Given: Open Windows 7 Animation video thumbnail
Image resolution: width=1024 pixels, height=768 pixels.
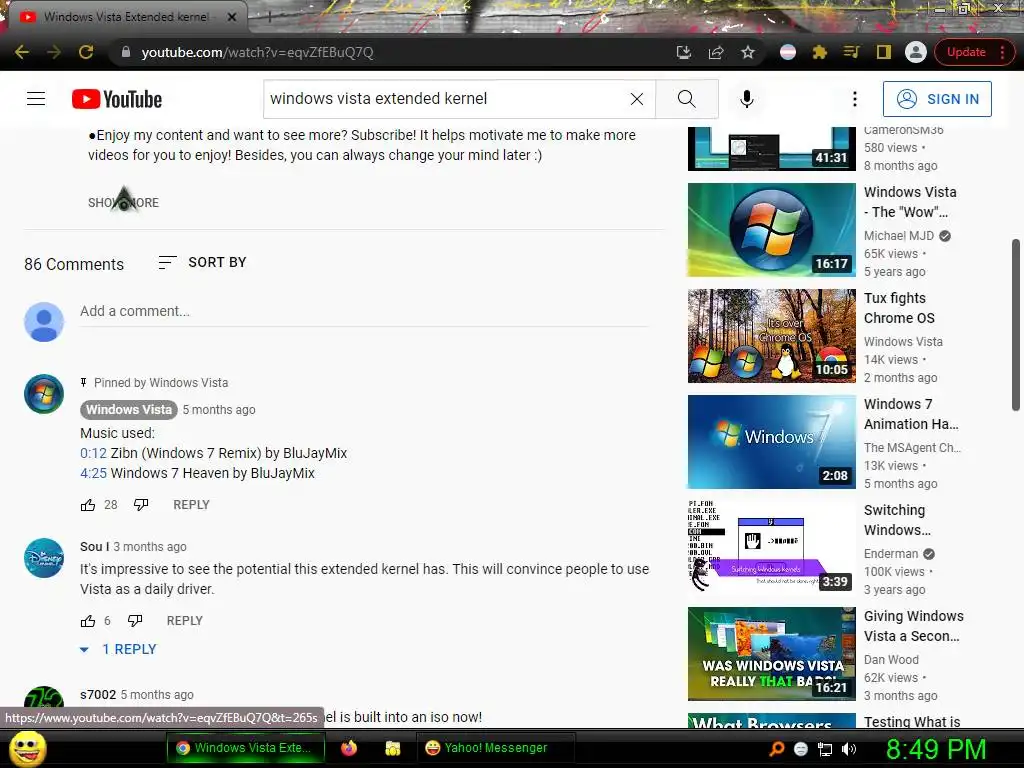Looking at the screenshot, I should click(771, 442).
